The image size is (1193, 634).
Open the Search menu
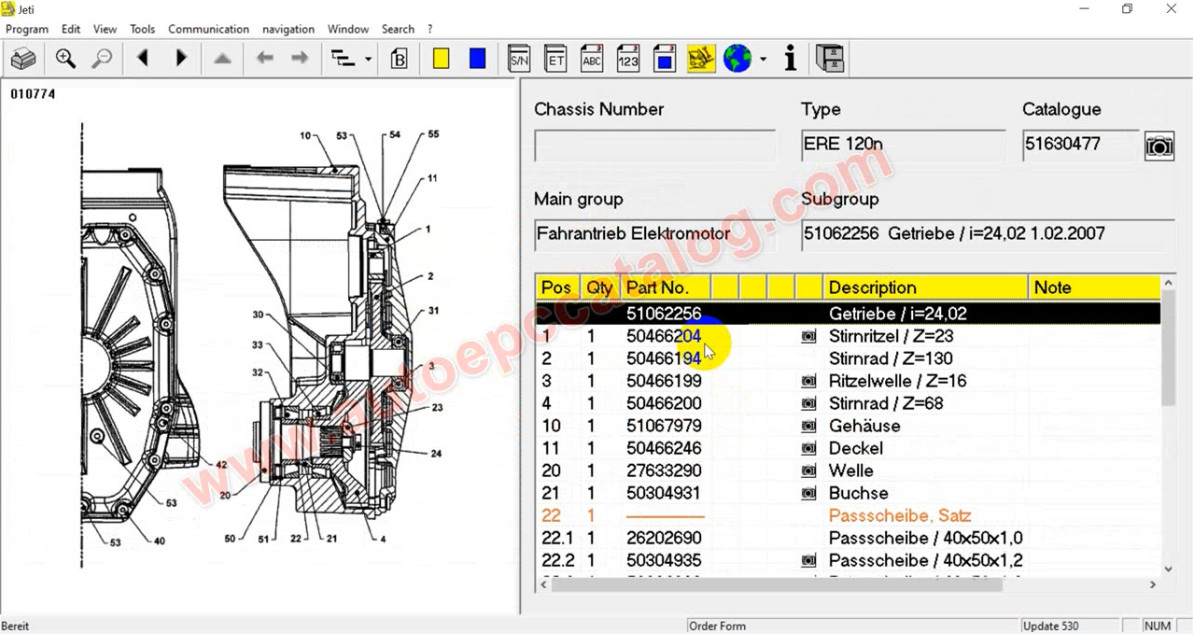tap(398, 29)
